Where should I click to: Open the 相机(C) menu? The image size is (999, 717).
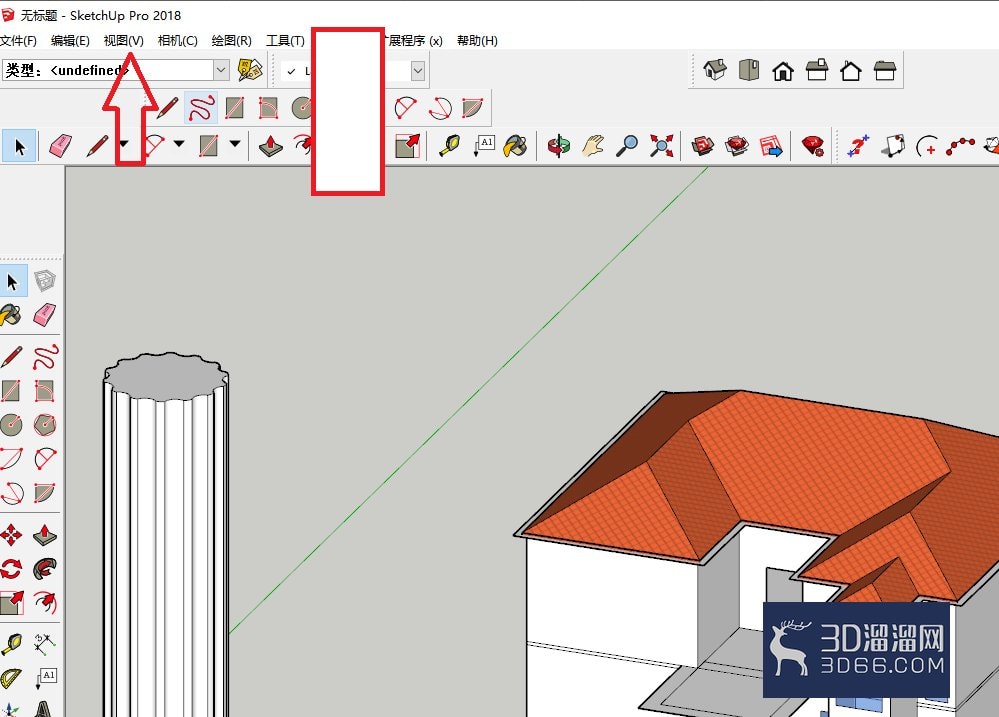[178, 41]
